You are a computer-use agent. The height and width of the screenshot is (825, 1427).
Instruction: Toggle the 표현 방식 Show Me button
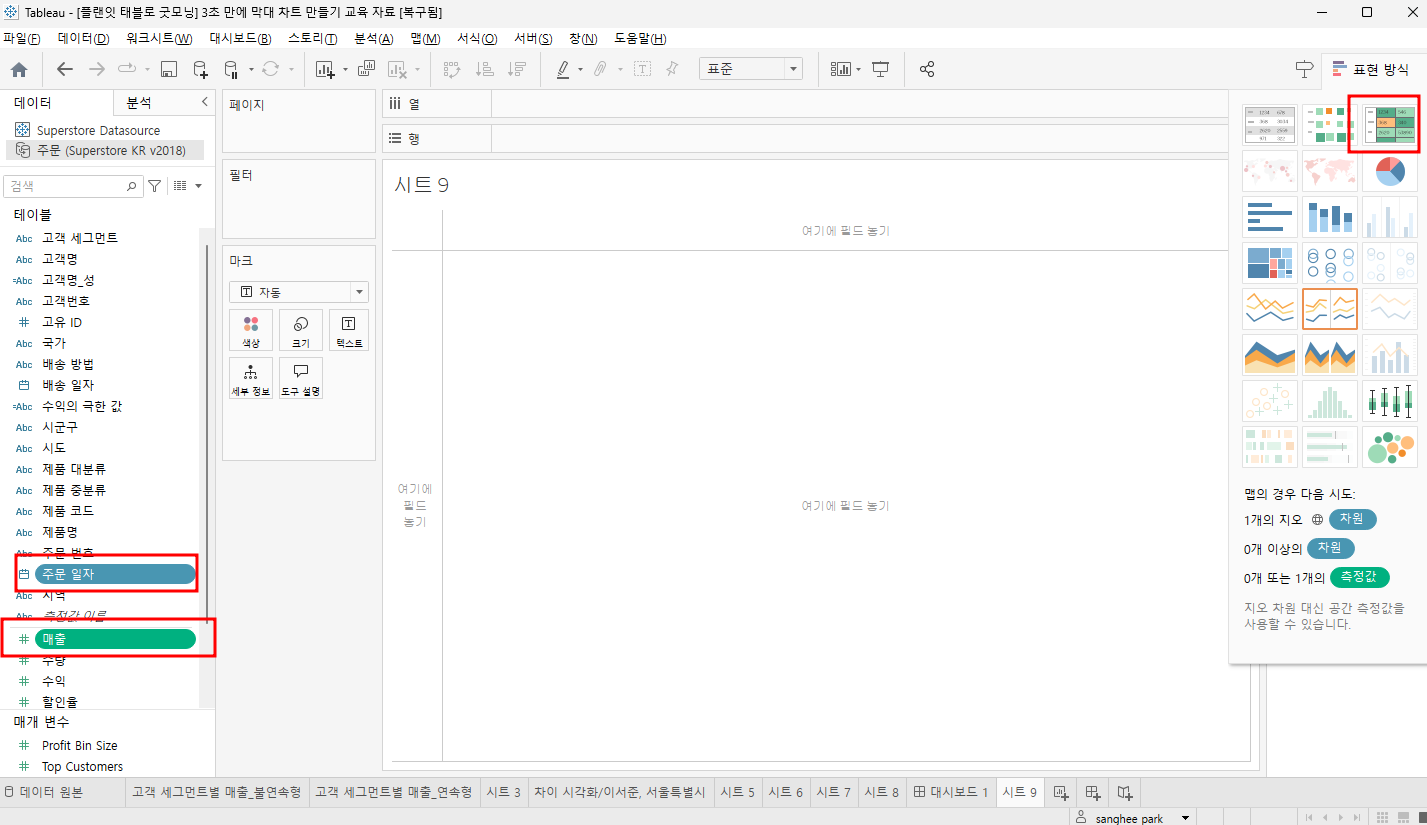1371,70
